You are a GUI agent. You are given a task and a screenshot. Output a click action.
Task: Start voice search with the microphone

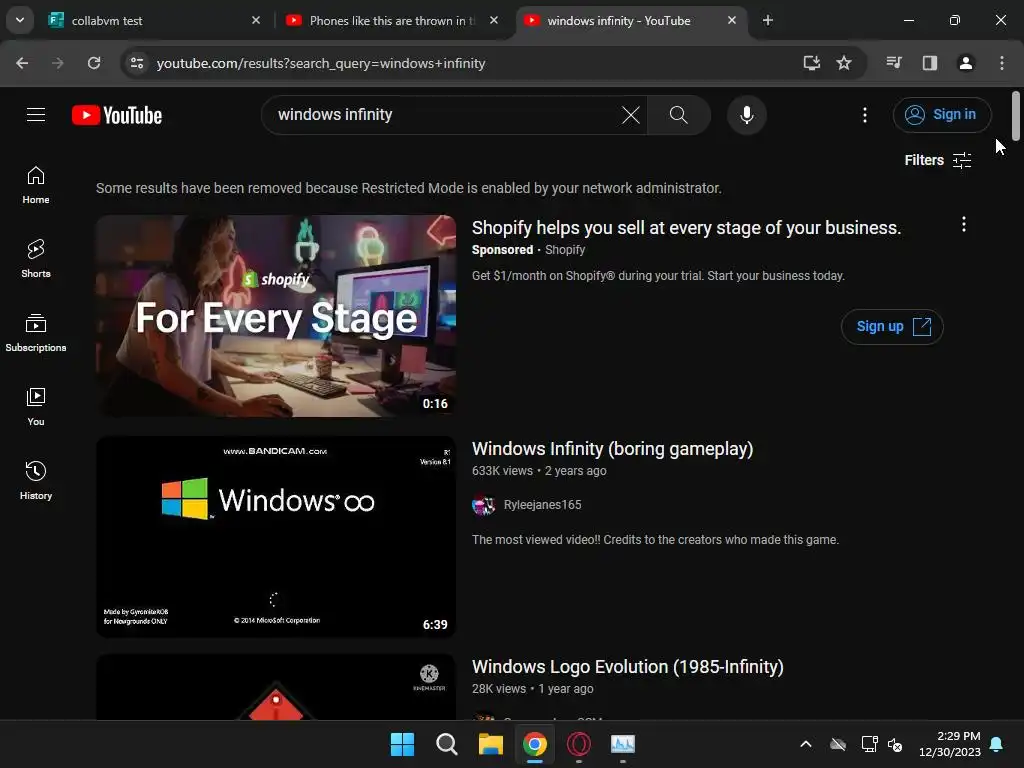pyautogui.click(x=746, y=115)
